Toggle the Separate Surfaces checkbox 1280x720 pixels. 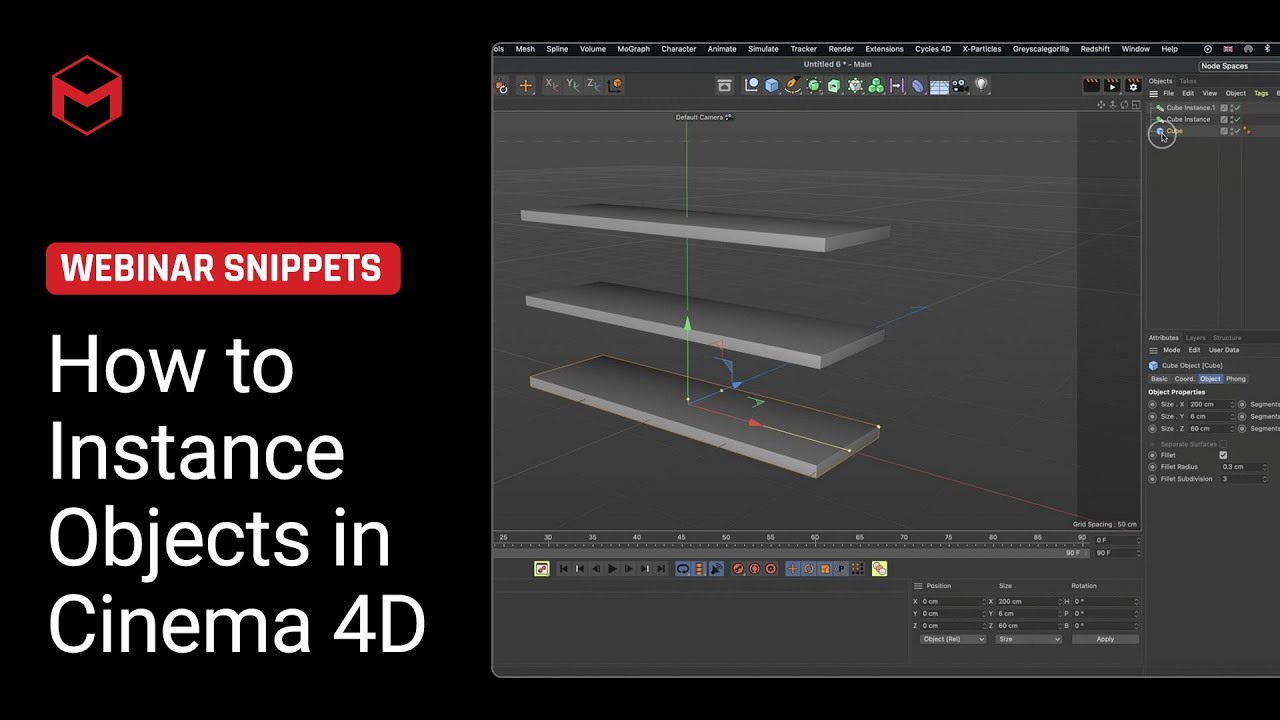click(1223, 444)
